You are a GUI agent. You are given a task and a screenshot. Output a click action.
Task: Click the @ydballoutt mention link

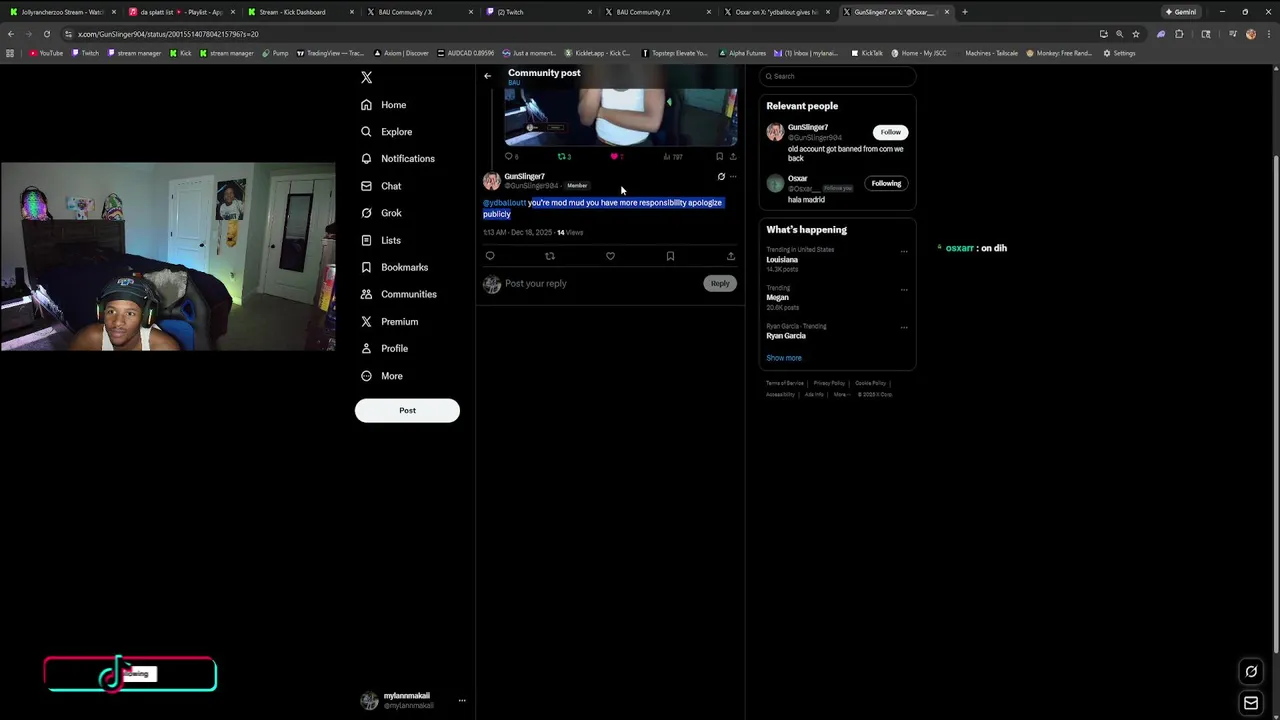504,203
